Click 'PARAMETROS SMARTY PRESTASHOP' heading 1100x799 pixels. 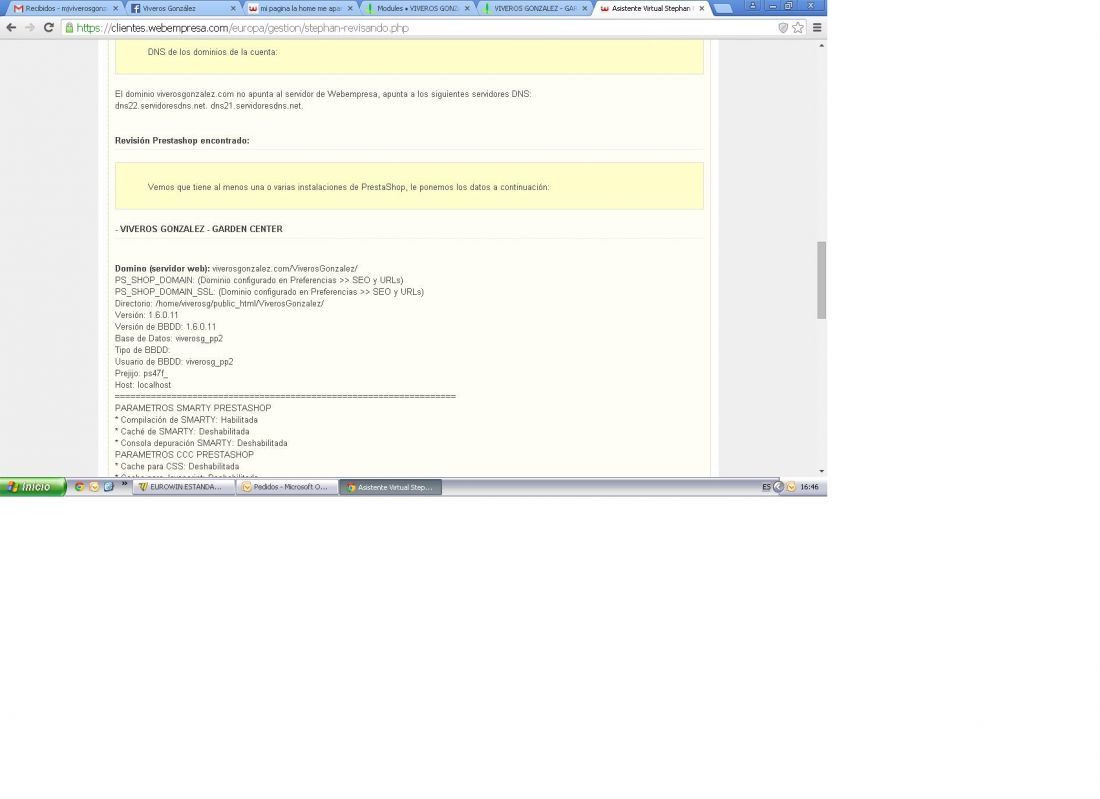[x=193, y=408]
